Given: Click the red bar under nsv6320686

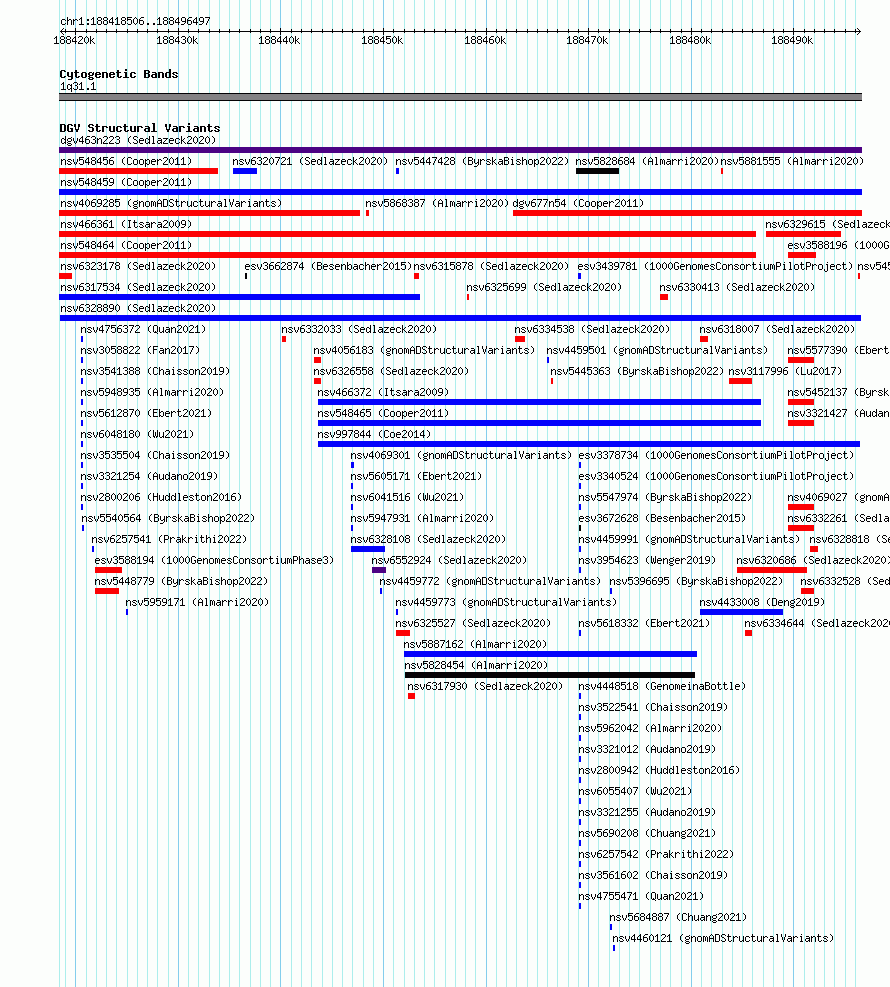Looking at the screenshot, I should pos(772,570).
